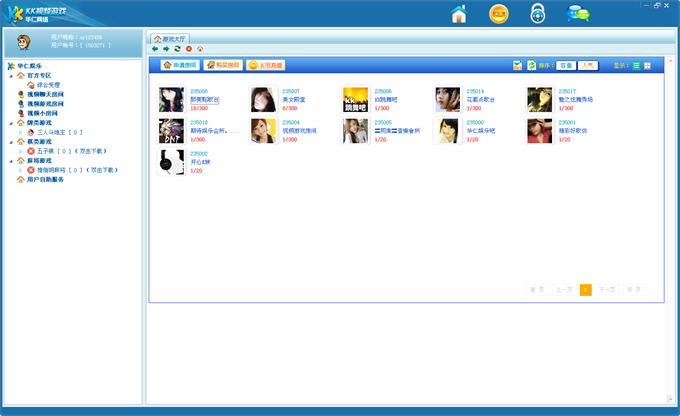Expand the arrow beside the mahjong download entry
The image size is (680, 416).
[x=20, y=170]
